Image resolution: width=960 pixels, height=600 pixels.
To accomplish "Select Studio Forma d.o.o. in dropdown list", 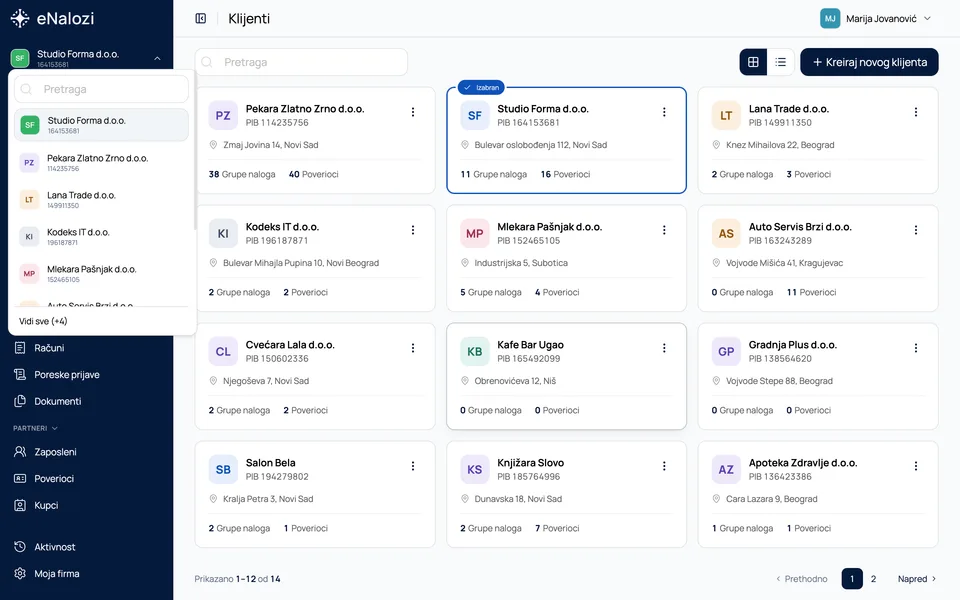I will click(x=101, y=125).
